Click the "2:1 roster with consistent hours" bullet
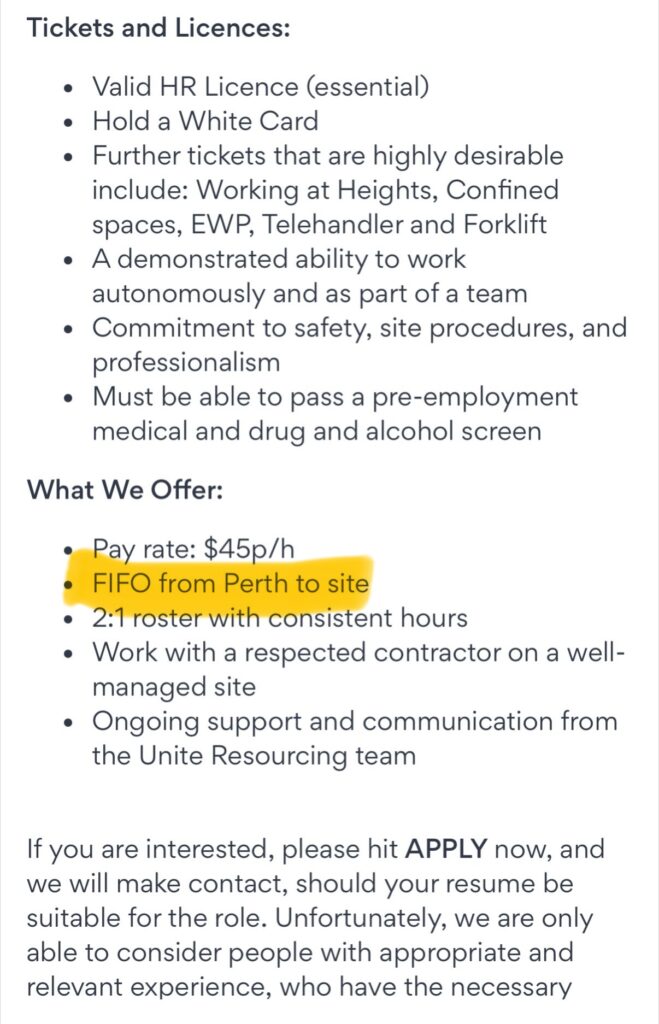This screenshot has height=1024, width=659. pyautogui.click(x=280, y=618)
